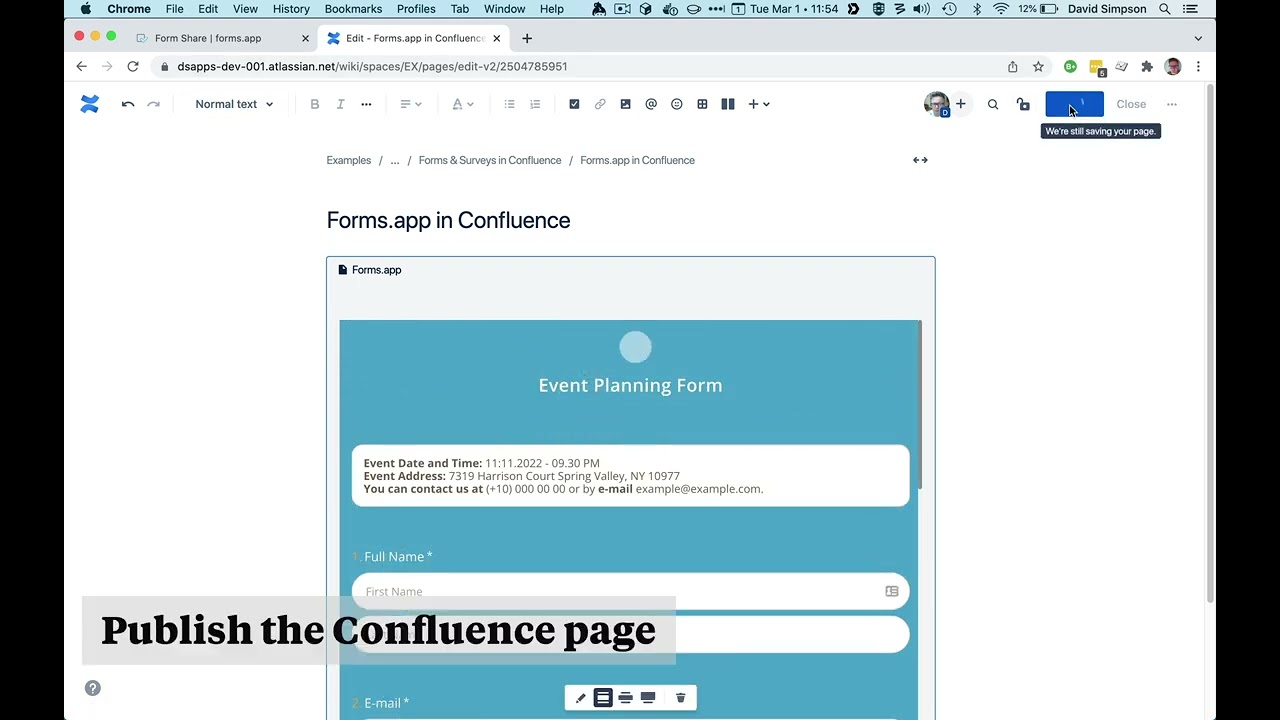1280x720 pixels.
Task: Toggle italic formatting
Action: coord(340,104)
